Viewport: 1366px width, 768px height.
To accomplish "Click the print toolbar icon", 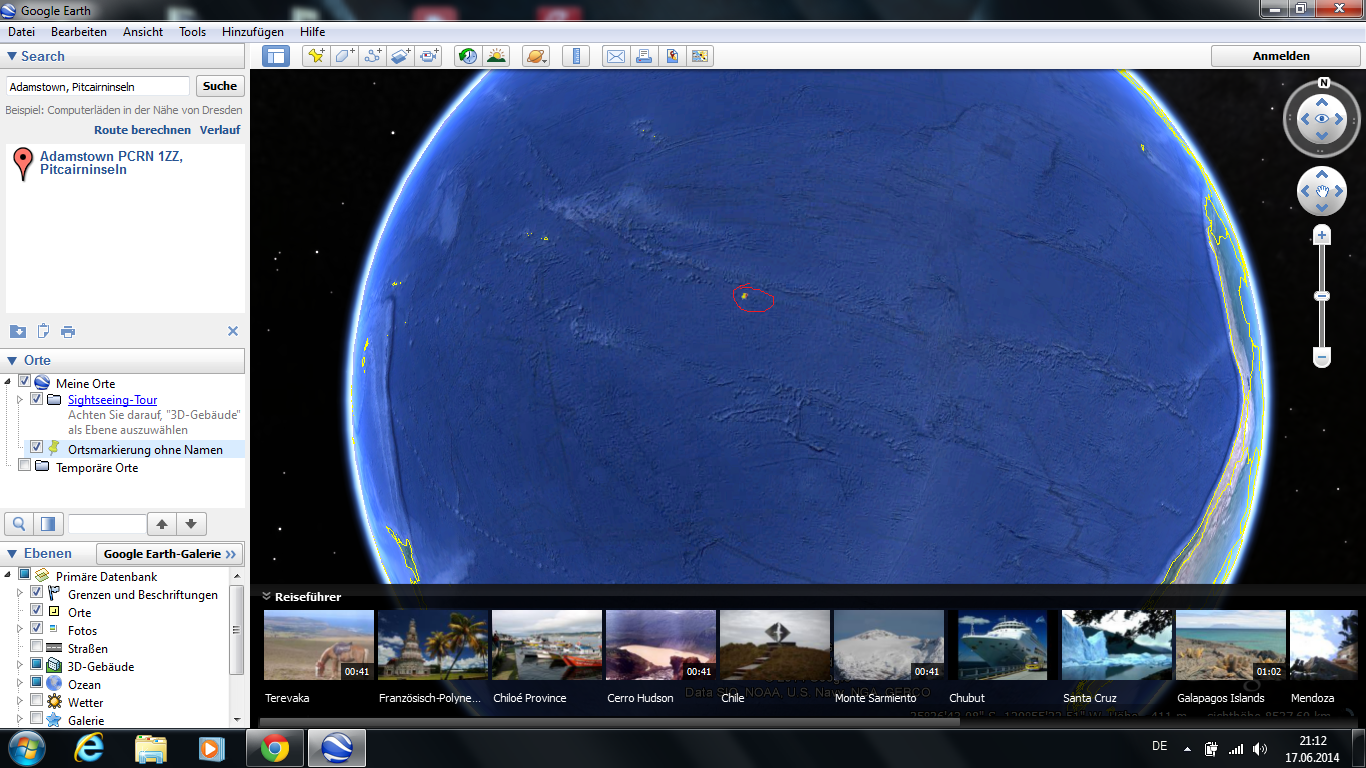I will tap(644, 56).
